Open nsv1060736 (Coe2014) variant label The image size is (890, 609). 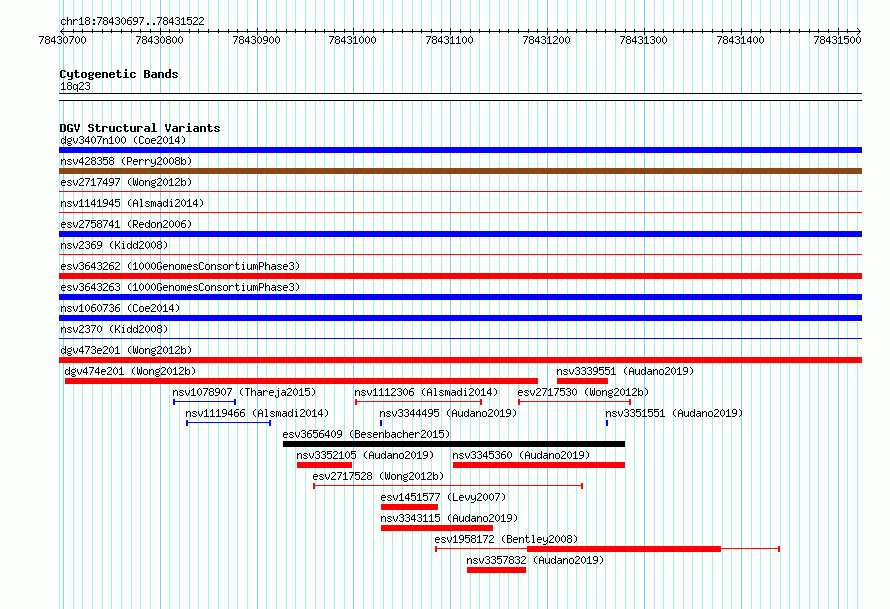[x=120, y=308]
